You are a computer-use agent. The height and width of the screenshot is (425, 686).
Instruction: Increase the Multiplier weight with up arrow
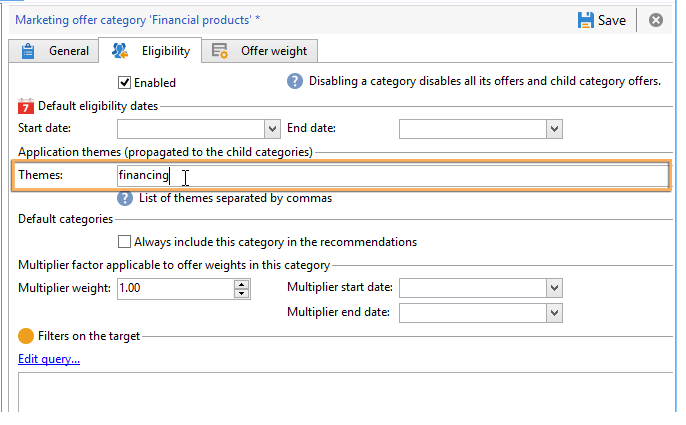pos(241,284)
